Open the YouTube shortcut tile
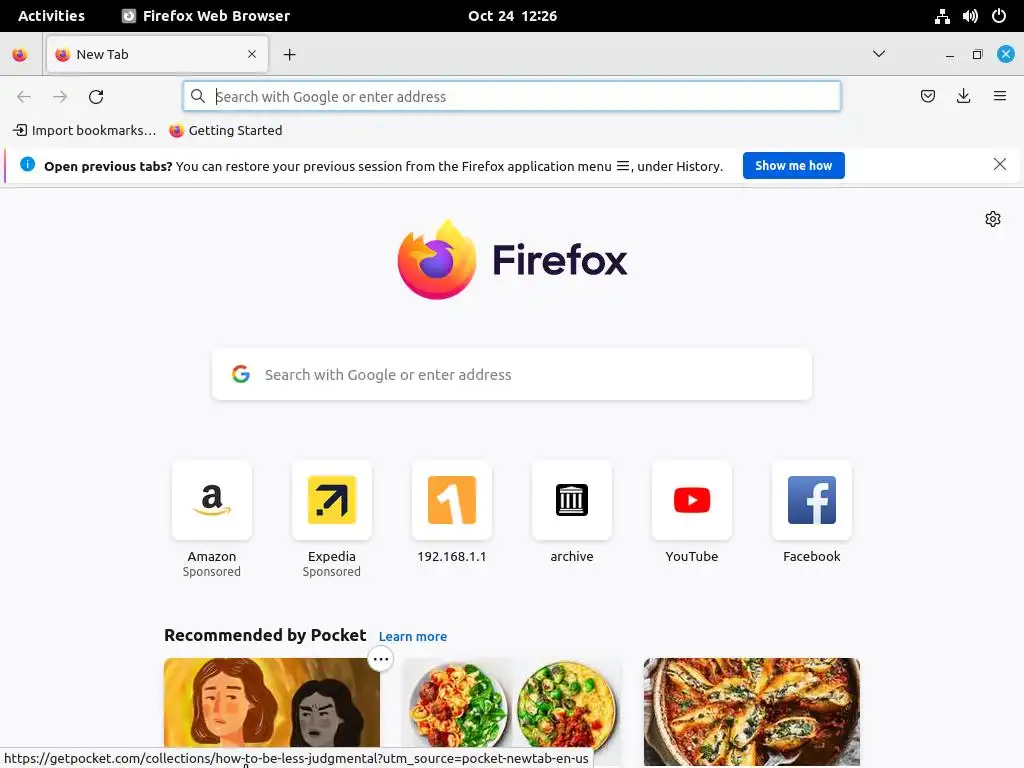 (x=692, y=500)
